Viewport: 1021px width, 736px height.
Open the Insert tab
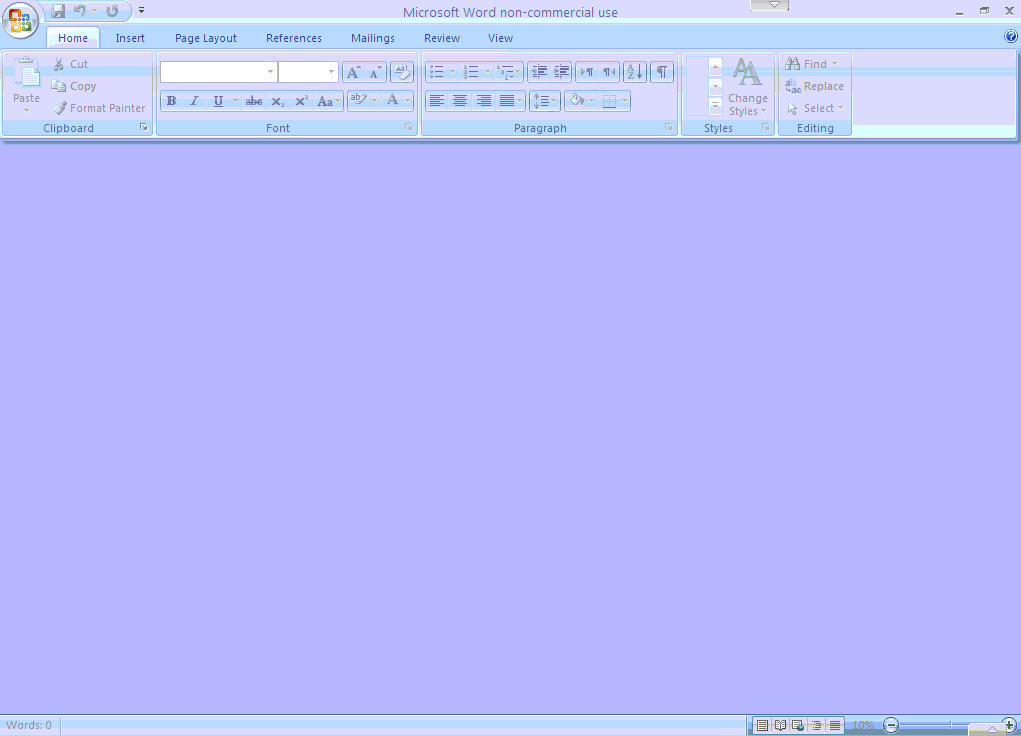[130, 38]
